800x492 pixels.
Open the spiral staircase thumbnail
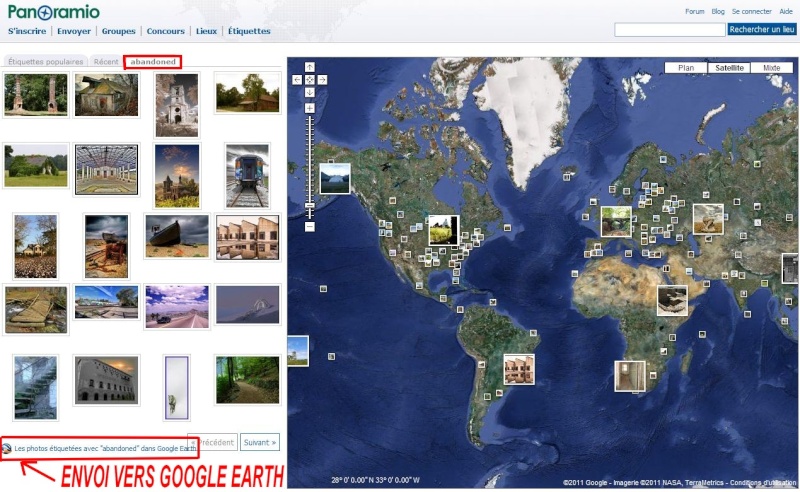pos(36,387)
